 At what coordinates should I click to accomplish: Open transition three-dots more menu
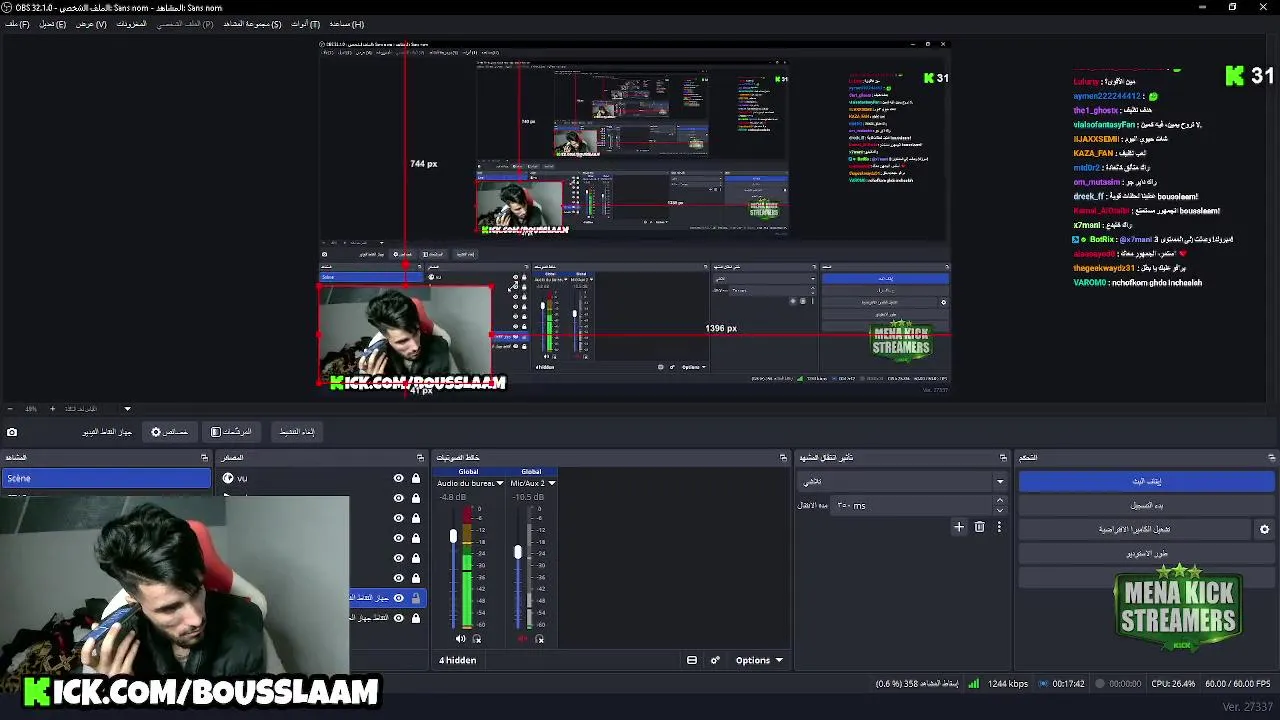(998, 527)
